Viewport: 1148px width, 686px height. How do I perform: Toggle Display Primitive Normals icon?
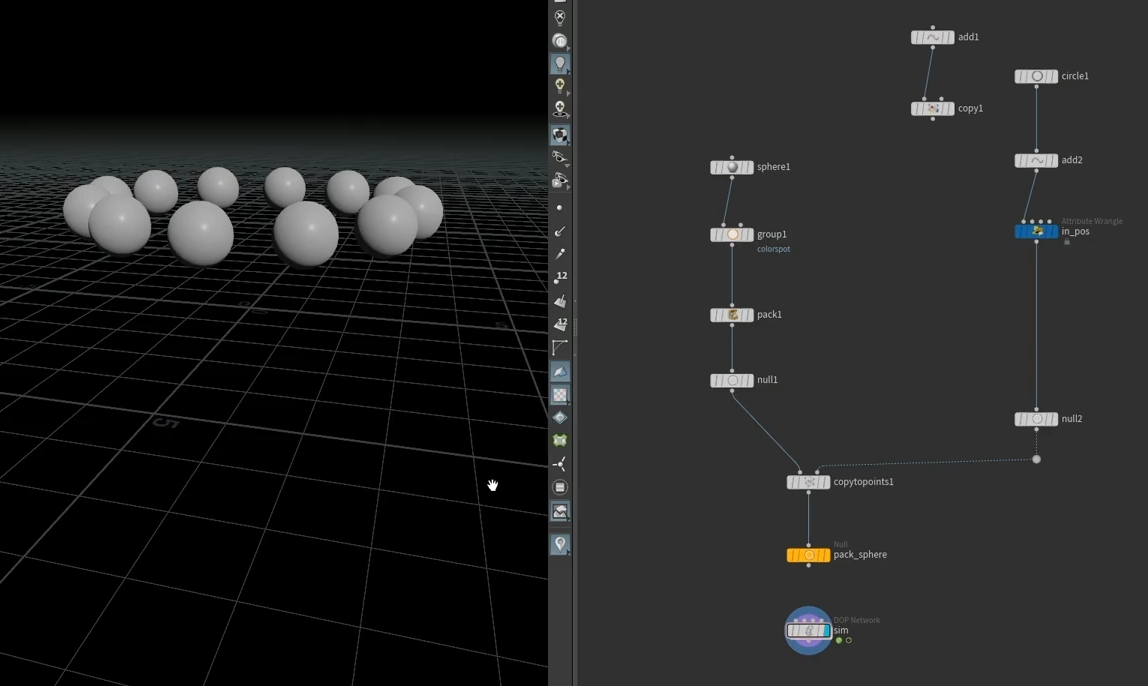tap(560, 301)
